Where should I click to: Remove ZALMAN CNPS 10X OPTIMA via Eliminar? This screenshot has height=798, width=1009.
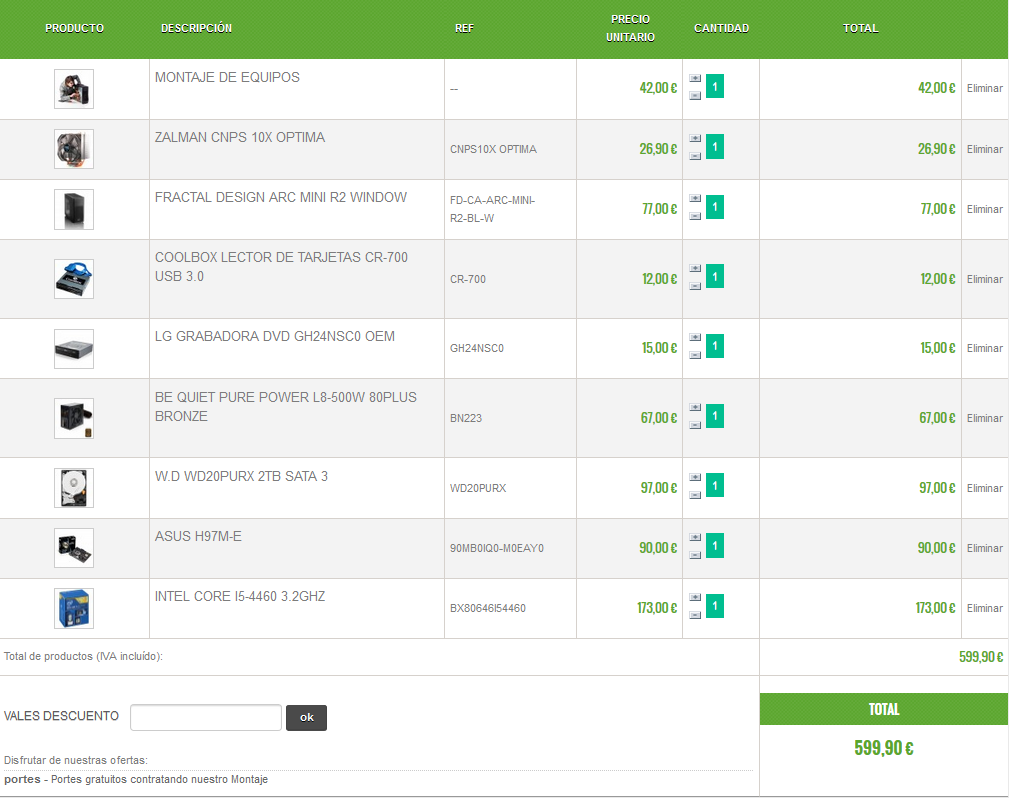tap(985, 149)
